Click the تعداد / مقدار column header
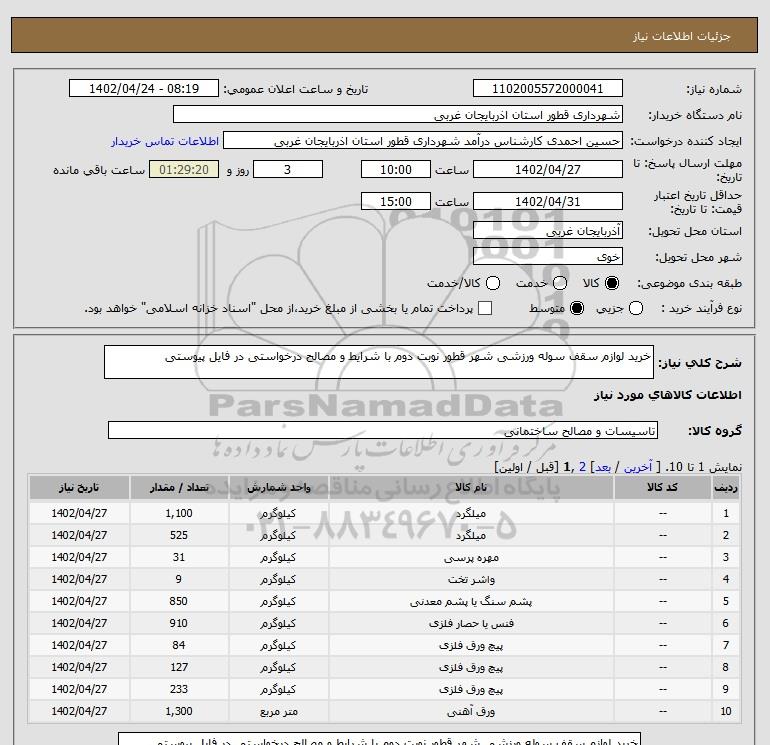770x745 pixels. coord(179,487)
